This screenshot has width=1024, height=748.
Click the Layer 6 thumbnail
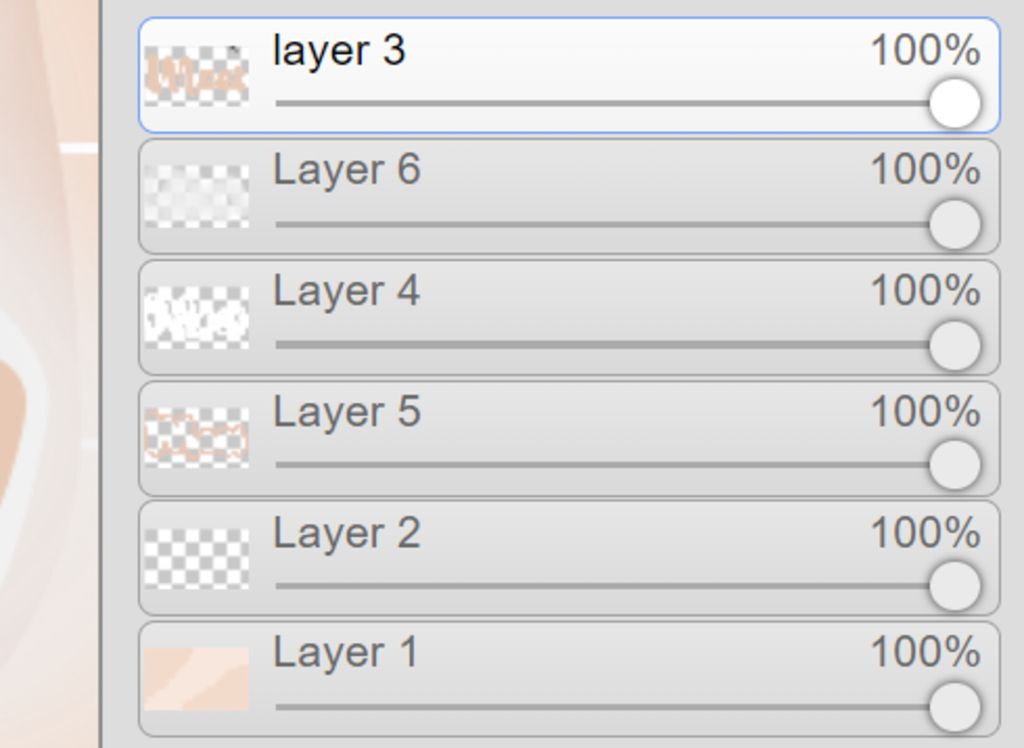click(196, 196)
